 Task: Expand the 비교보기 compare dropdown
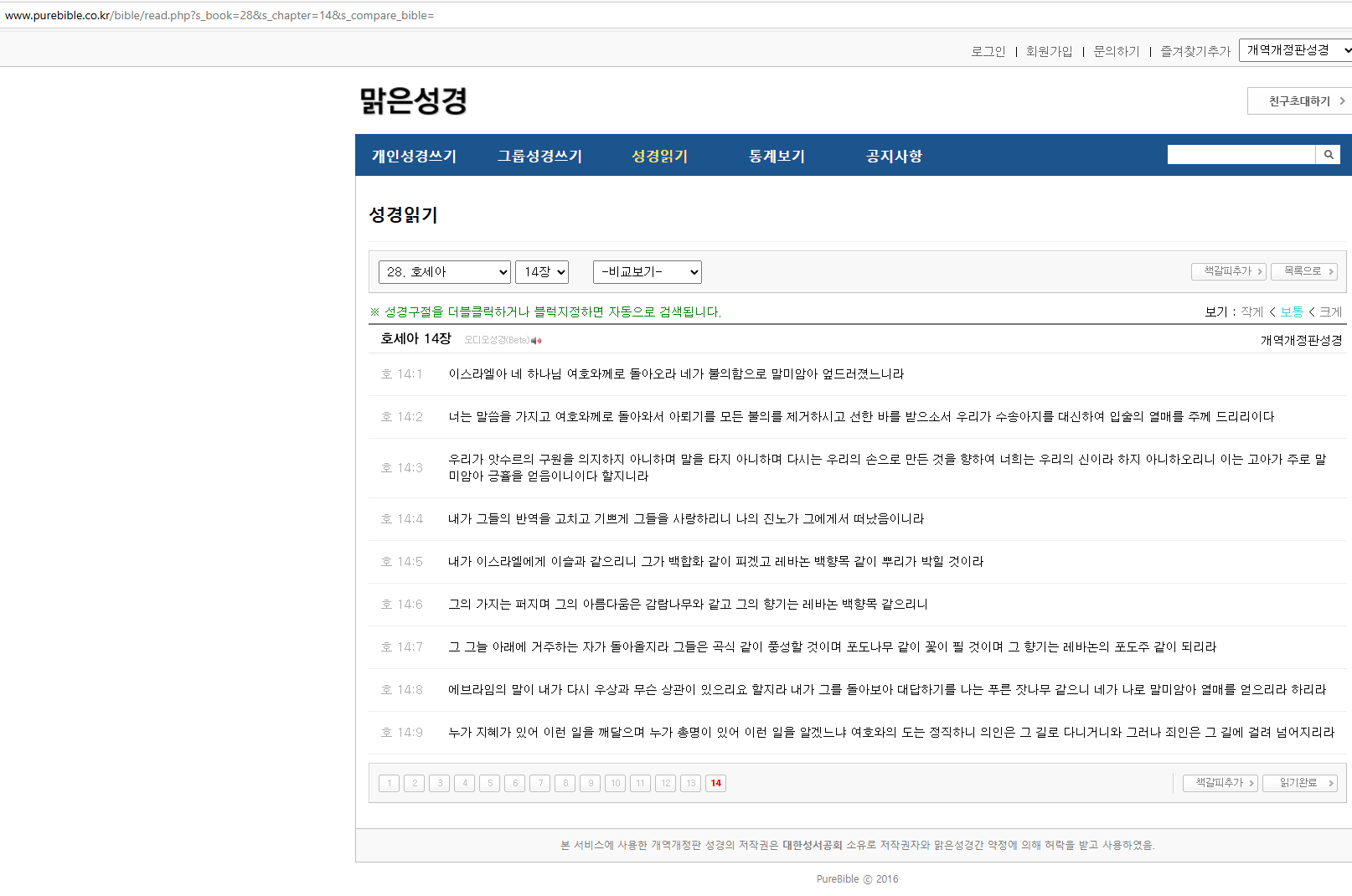pos(648,272)
